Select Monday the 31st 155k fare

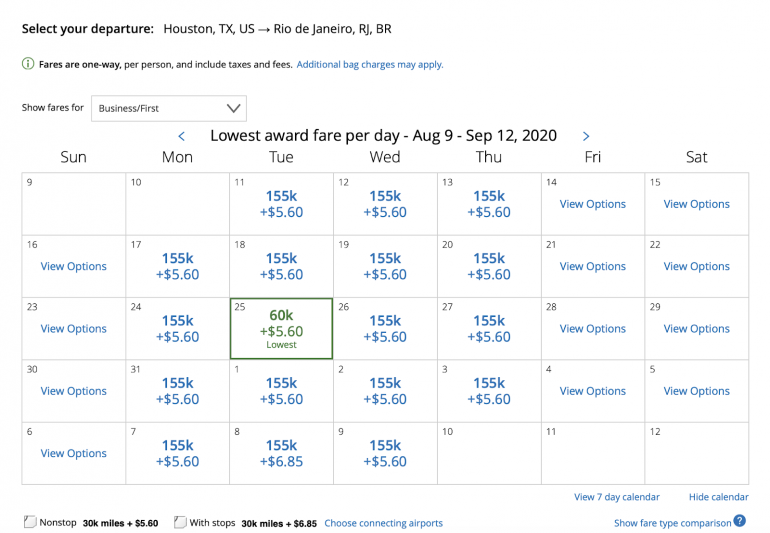pos(178,391)
